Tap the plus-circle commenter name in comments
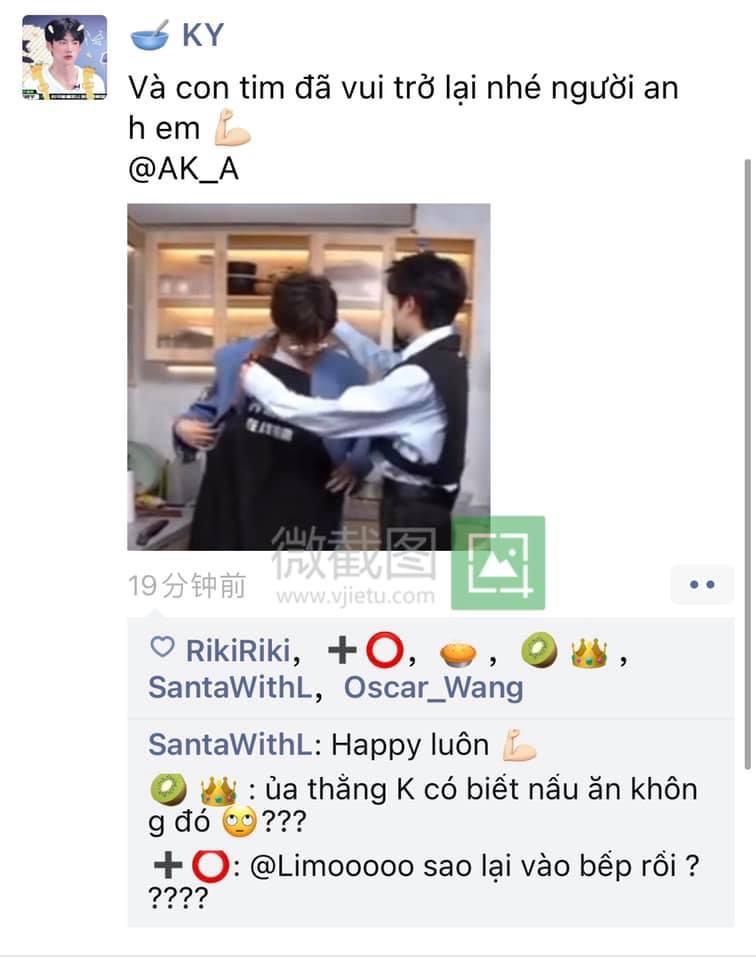 191,866
